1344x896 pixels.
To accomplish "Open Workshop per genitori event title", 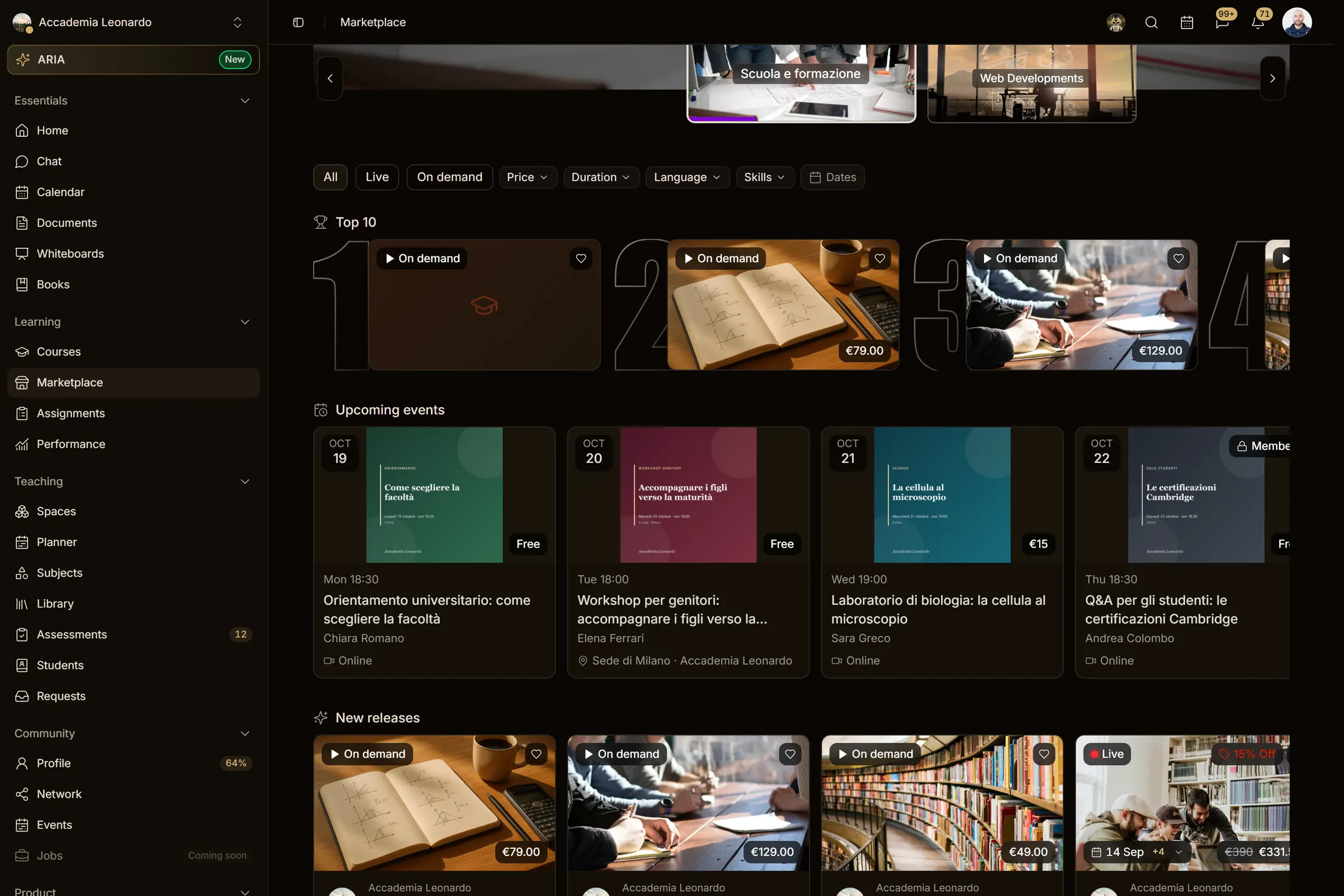I will click(x=672, y=609).
